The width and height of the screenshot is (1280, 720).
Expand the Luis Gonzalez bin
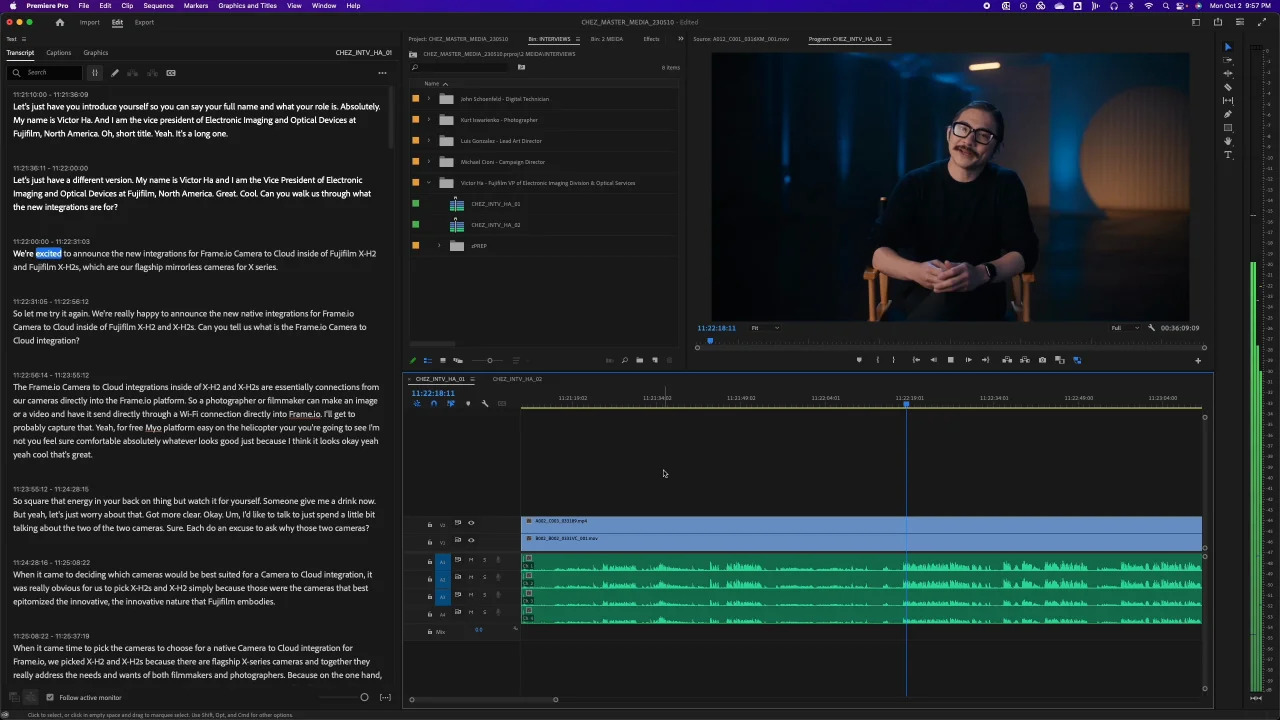pyautogui.click(x=429, y=141)
